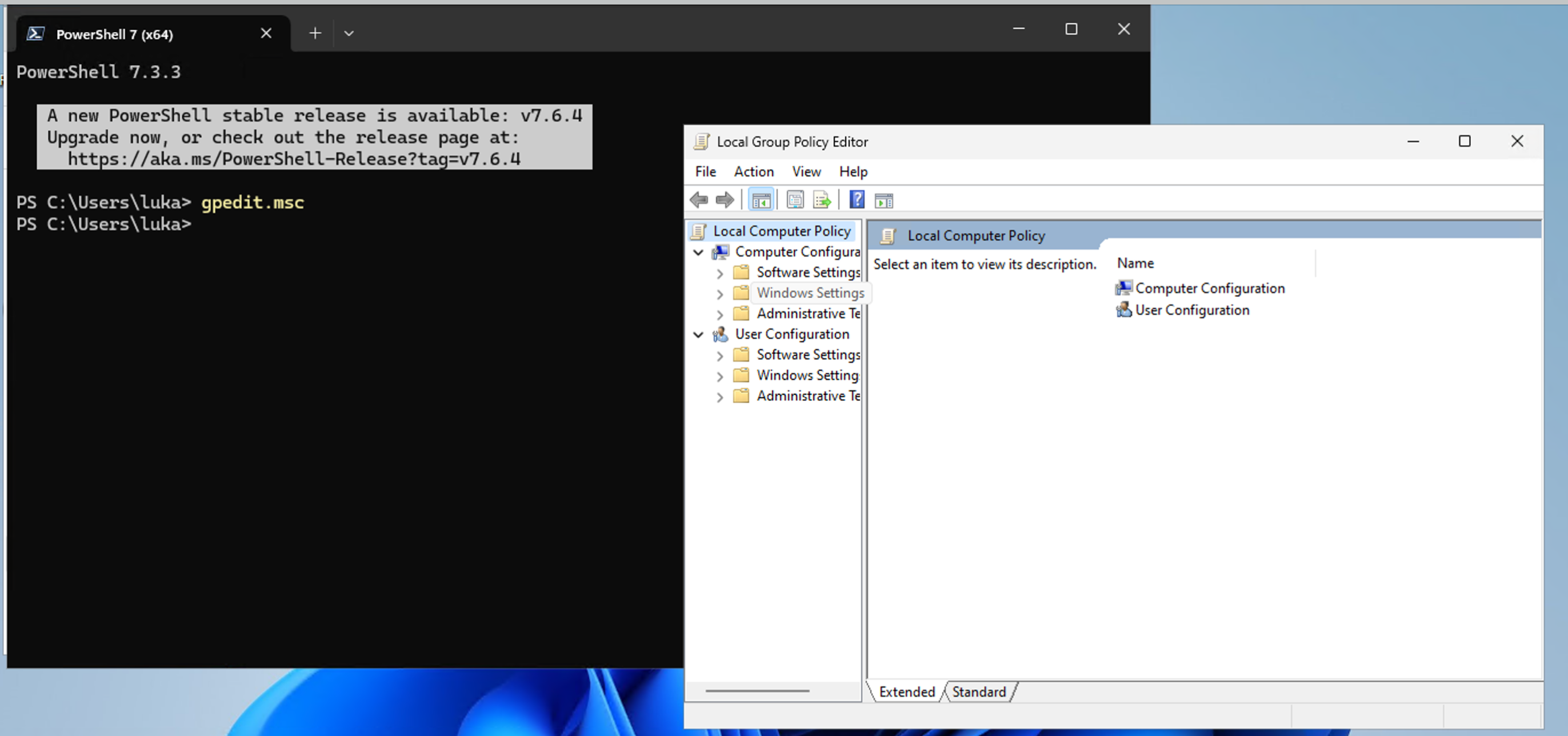Open the Help menu

click(853, 171)
